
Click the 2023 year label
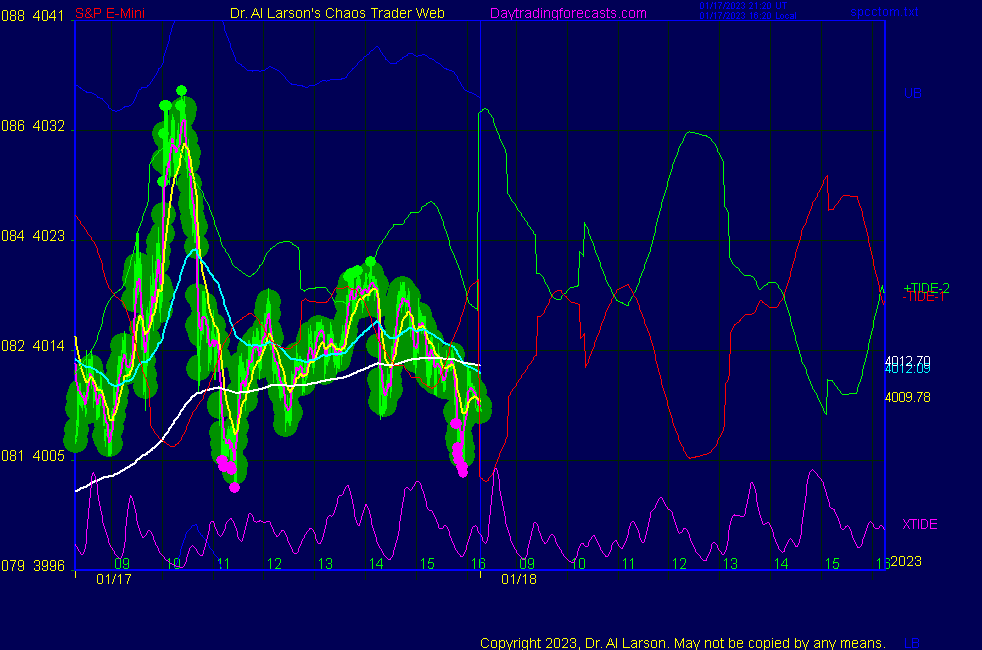coord(906,561)
